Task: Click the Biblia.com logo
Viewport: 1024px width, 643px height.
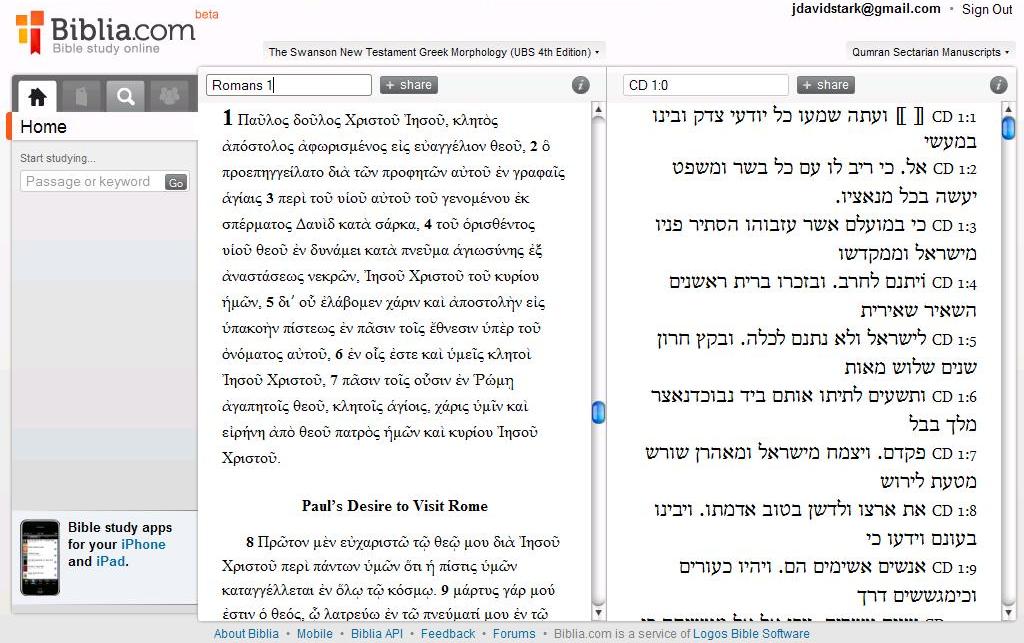Action: [x=106, y=32]
